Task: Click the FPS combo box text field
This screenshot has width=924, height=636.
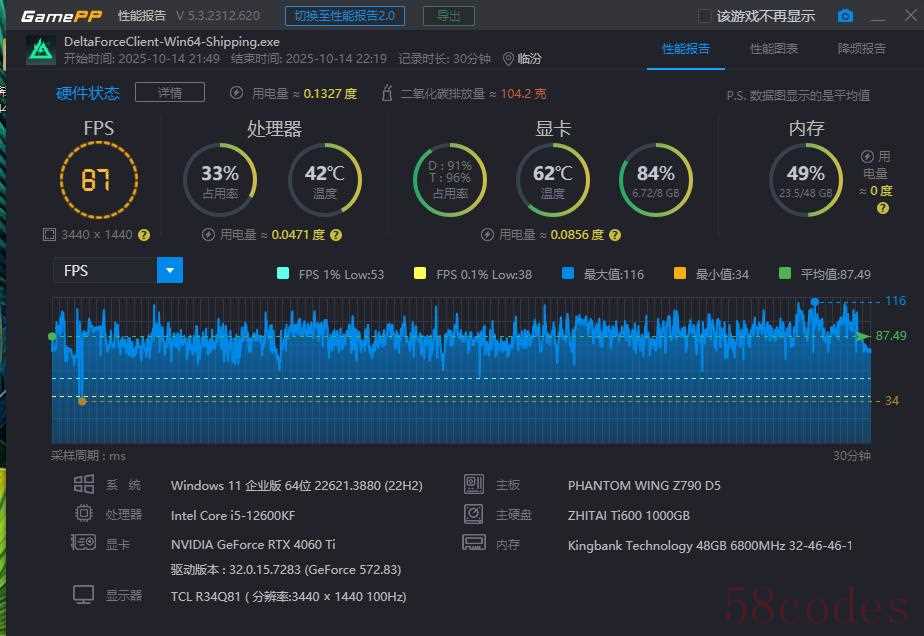Action: pyautogui.click(x=105, y=270)
